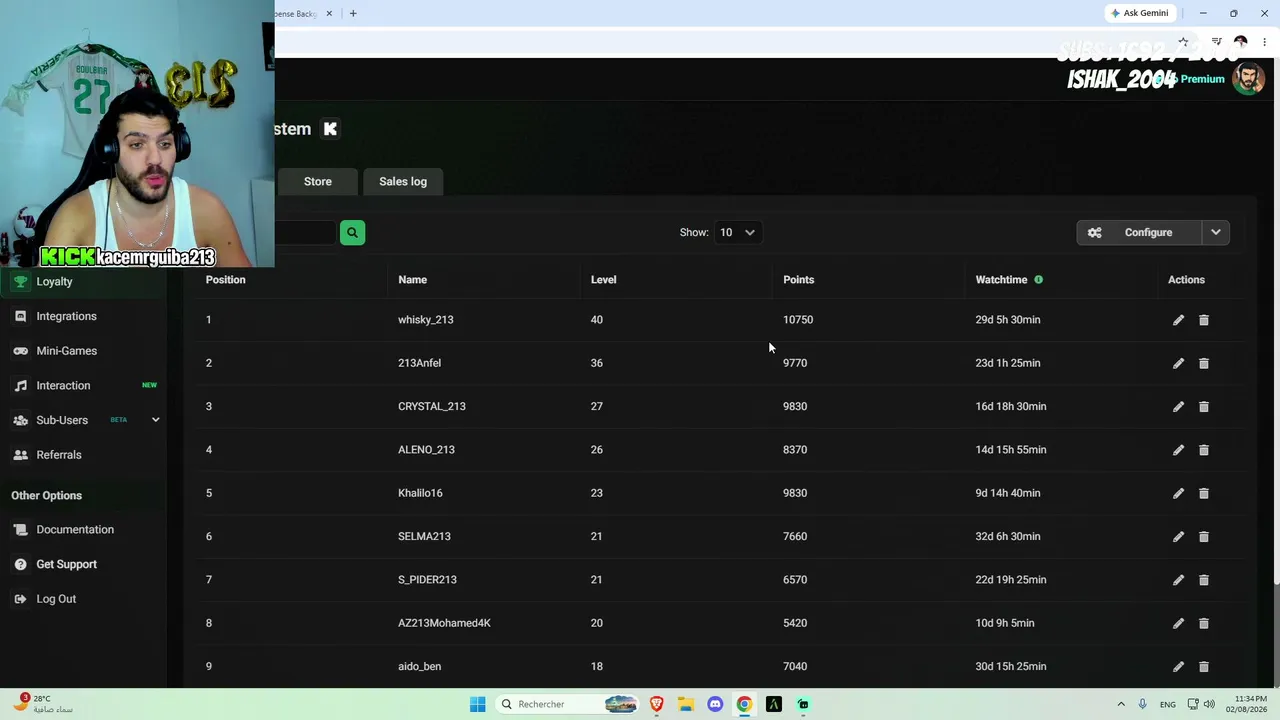This screenshot has height=720, width=1280.
Task: Open the user avatar next to Premium
Action: tap(1248, 79)
